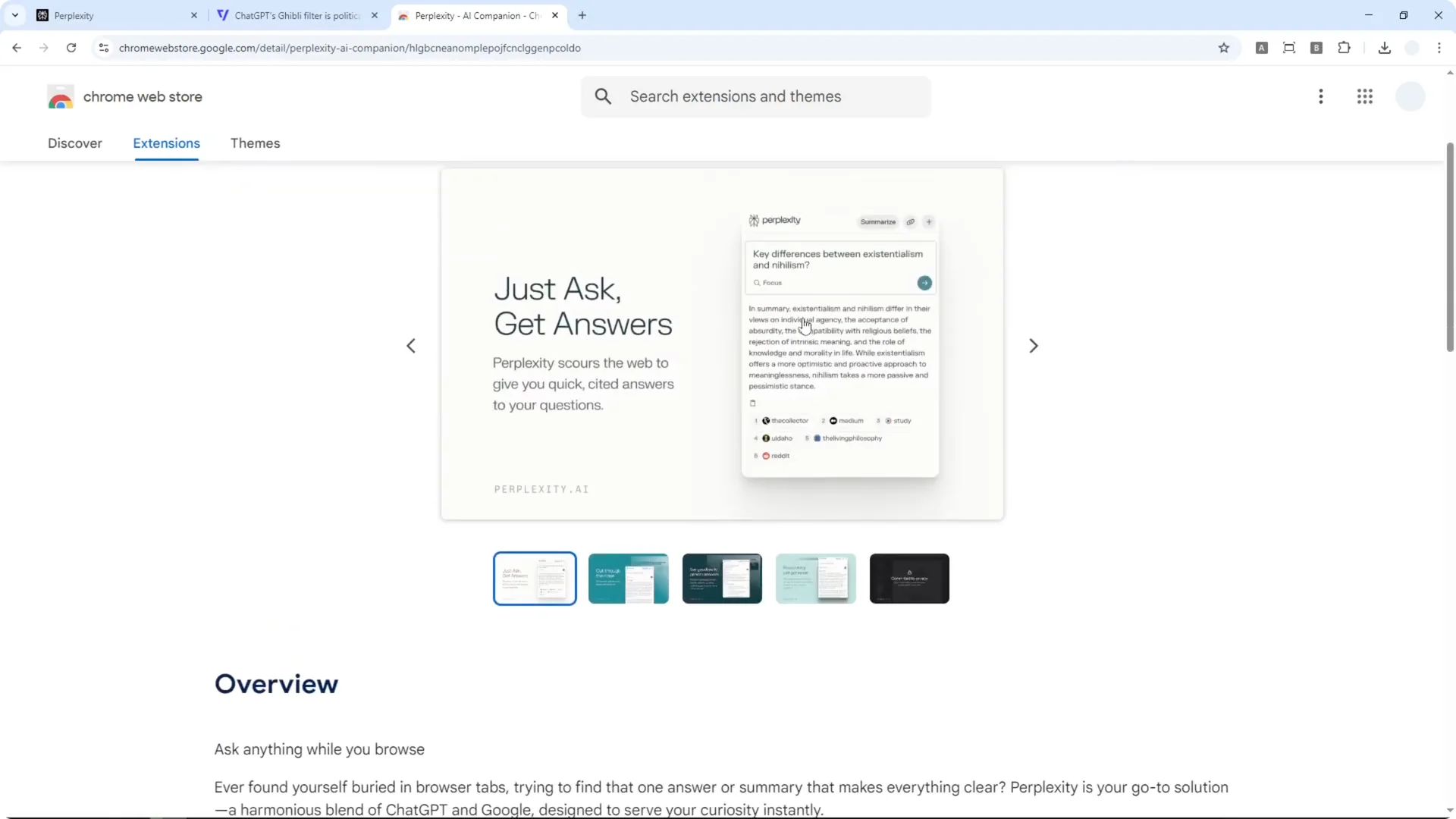The image size is (1456, 819).
Task: Open the Google apps grid icon
Action: (1365, 96)
